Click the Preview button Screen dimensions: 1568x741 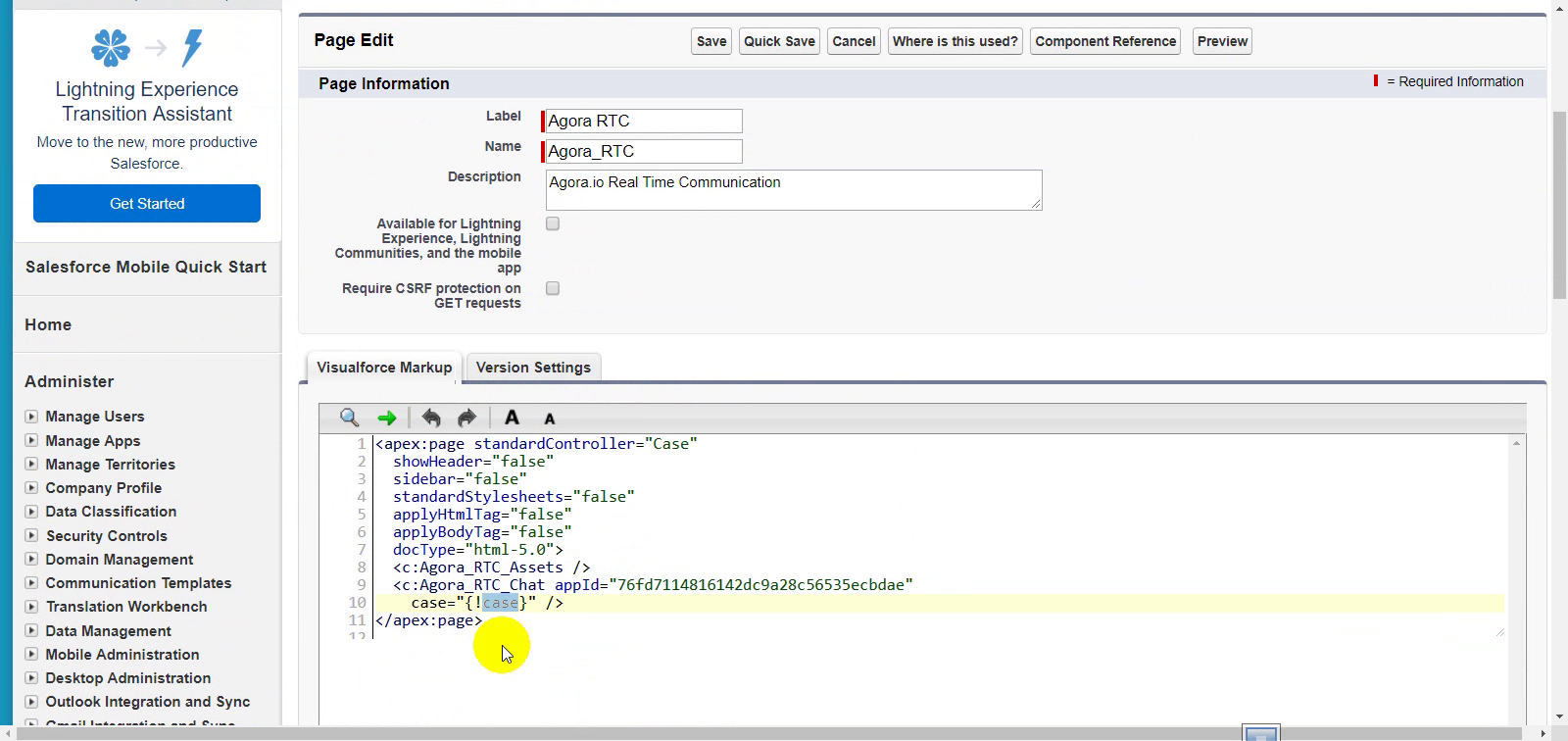(1222, 41)
